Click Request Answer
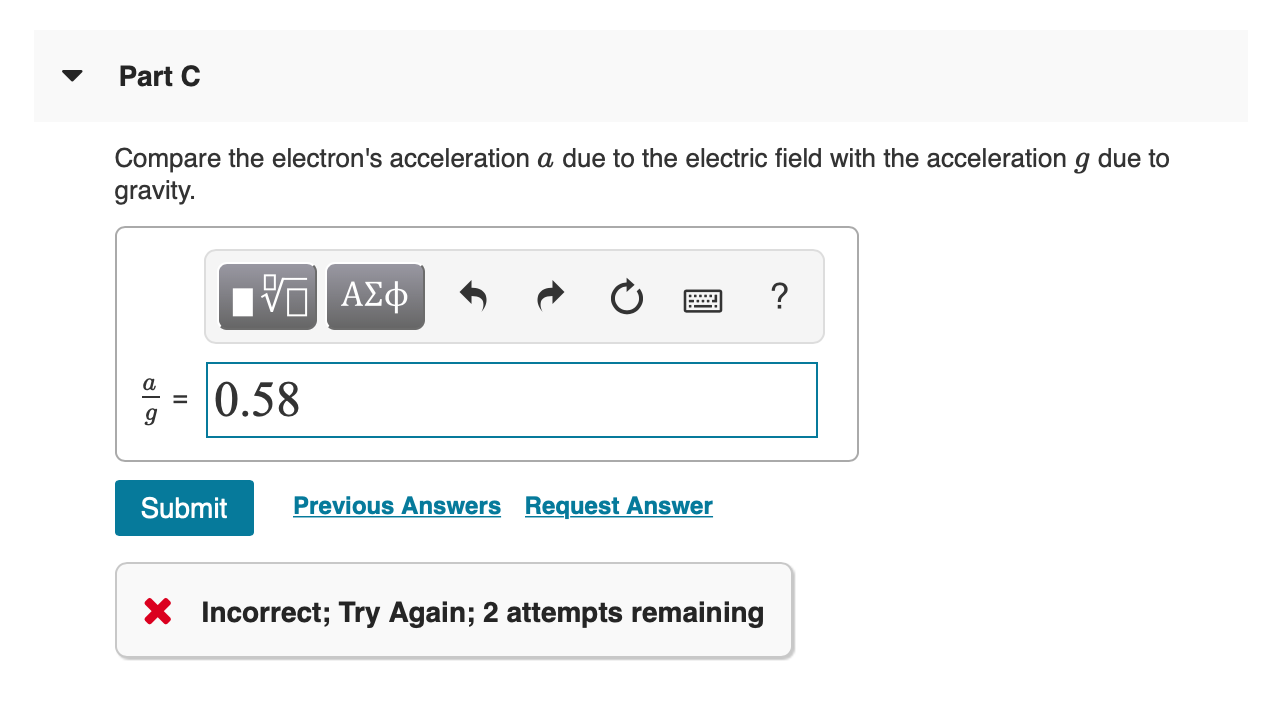 (618, 505)
